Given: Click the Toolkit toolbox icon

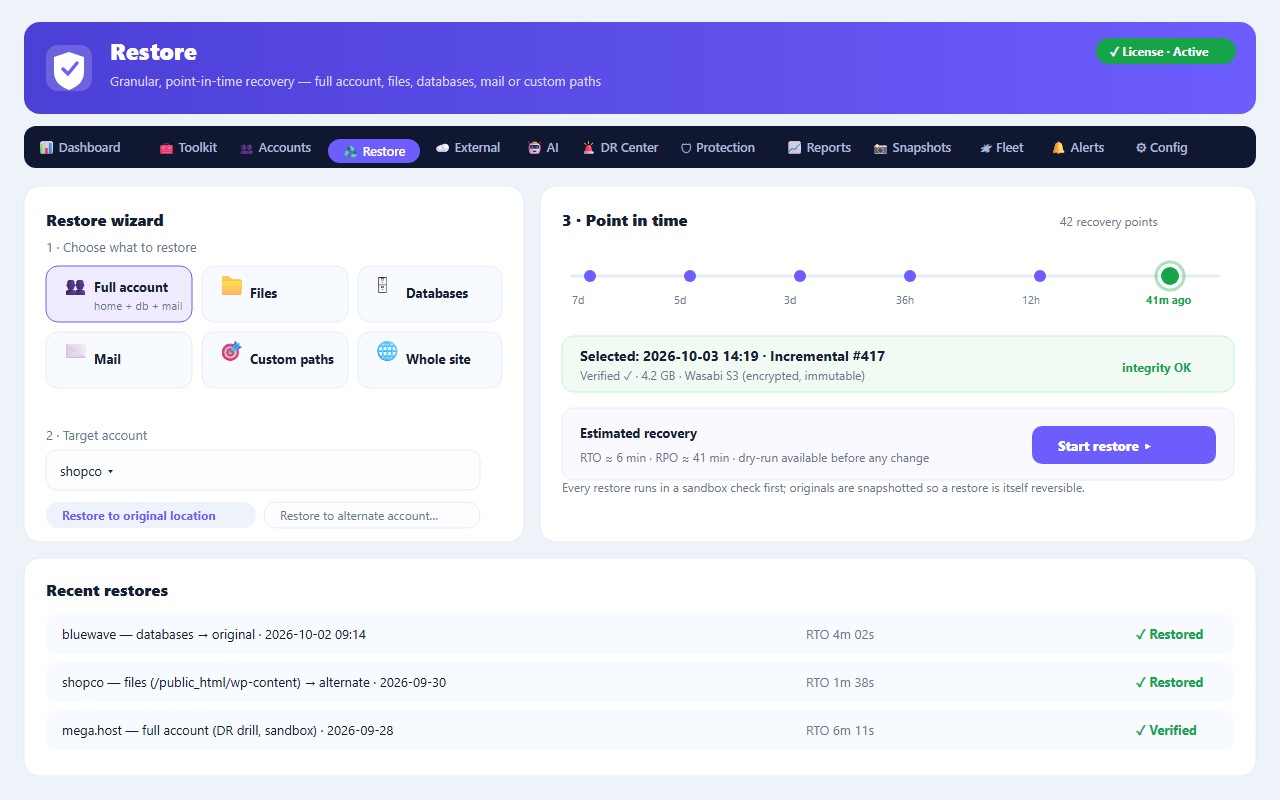Looking at the screenshot, I should point(166,148).
